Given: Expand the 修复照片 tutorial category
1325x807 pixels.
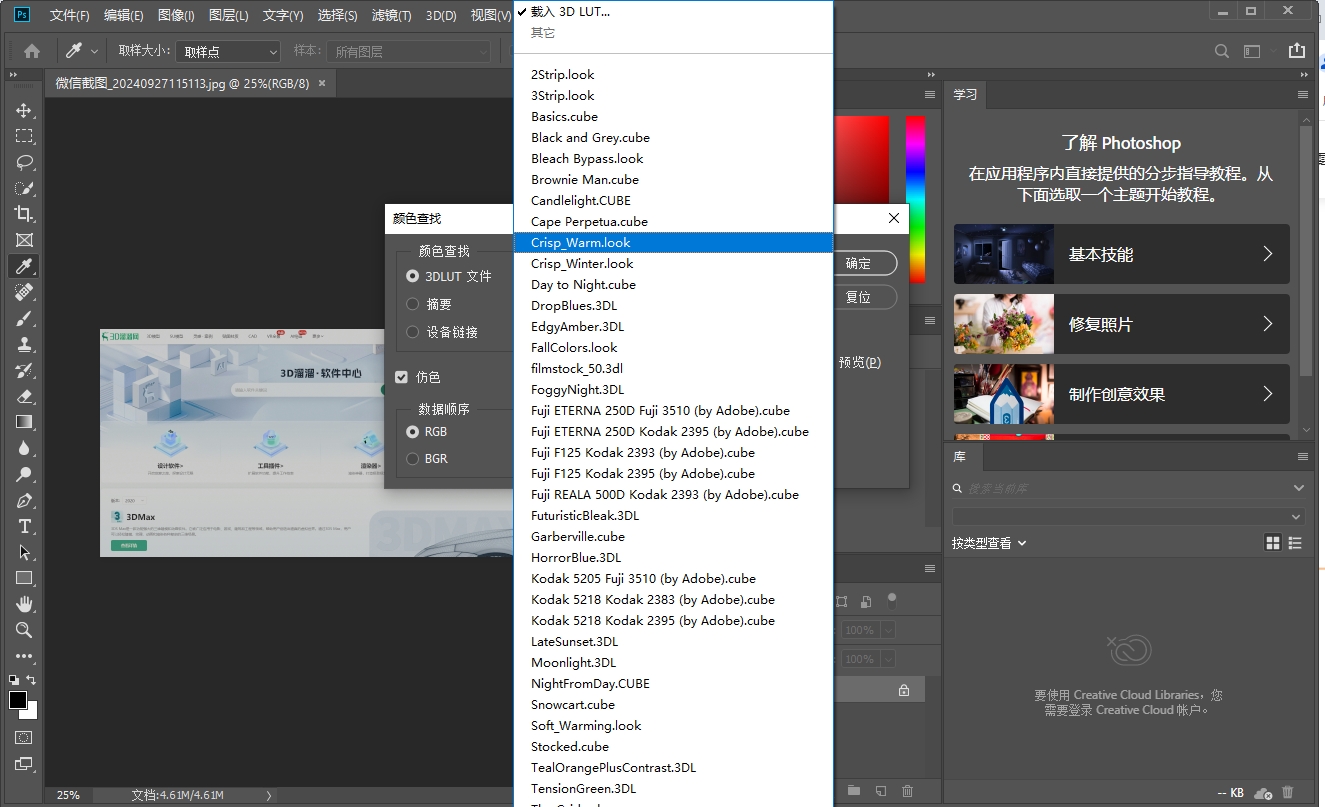Looking at the screenshot, I should click(x=1122, y=324).
